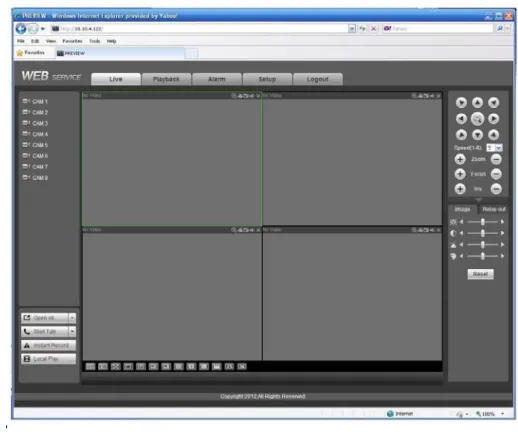
Task: Click the Reset image button
Action: coord(480,274)
